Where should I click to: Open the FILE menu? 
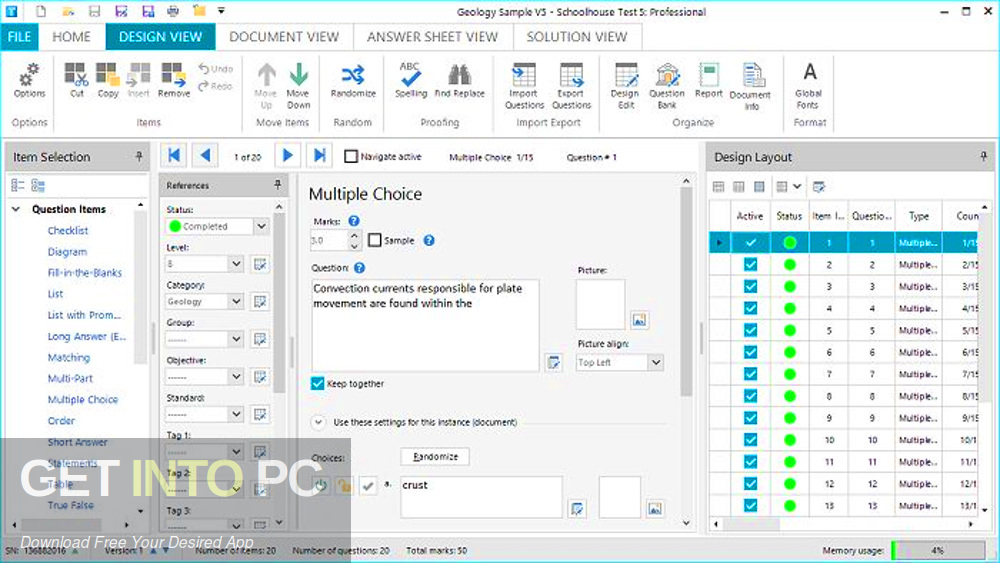click(x=20, y=37)
